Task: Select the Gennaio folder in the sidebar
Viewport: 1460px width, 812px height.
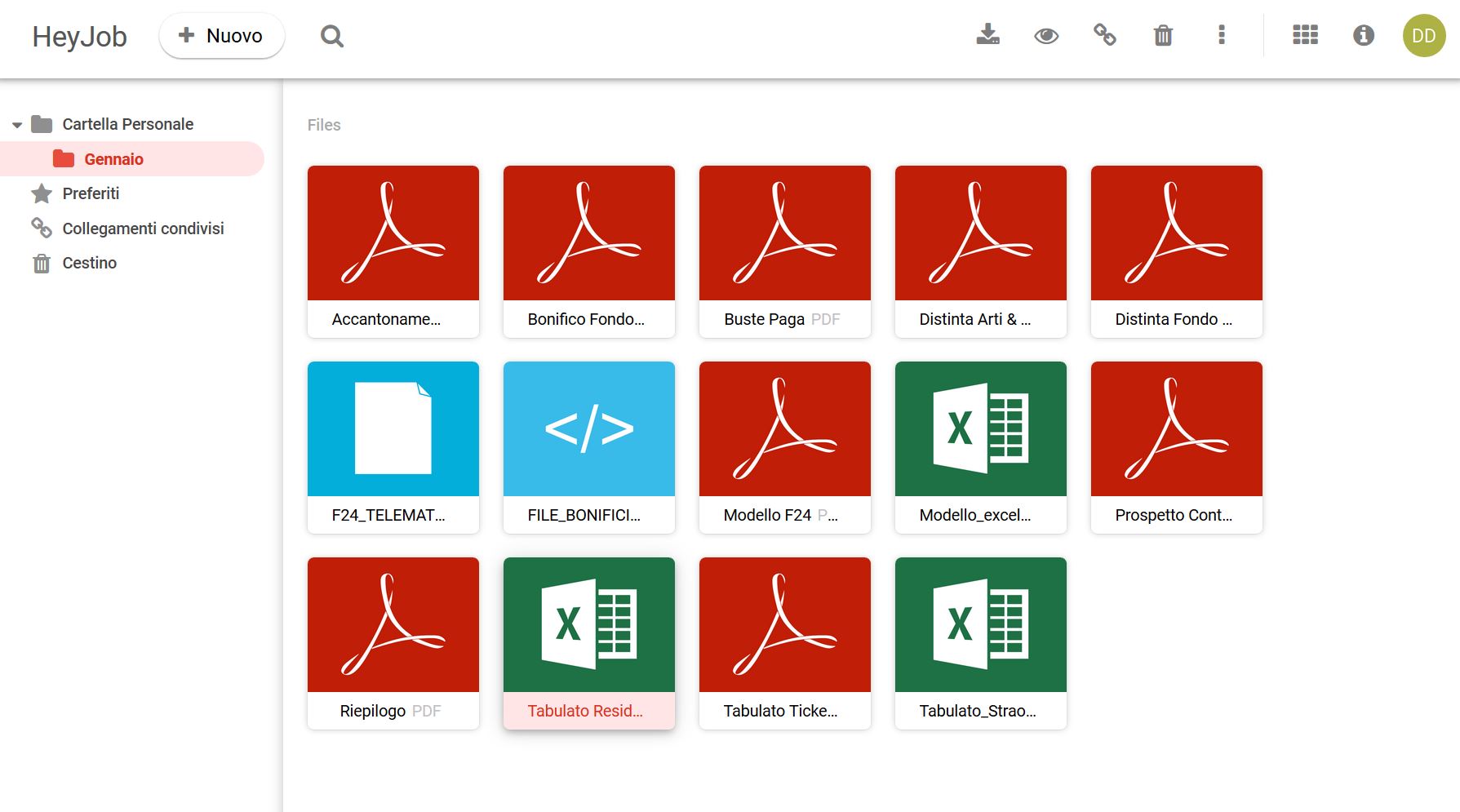Action: [132, 159]
